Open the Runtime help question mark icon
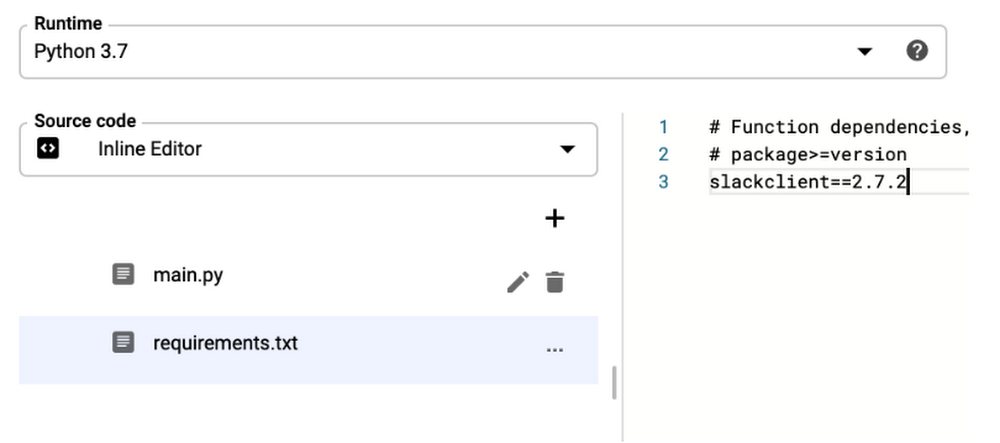 point(916,51)
